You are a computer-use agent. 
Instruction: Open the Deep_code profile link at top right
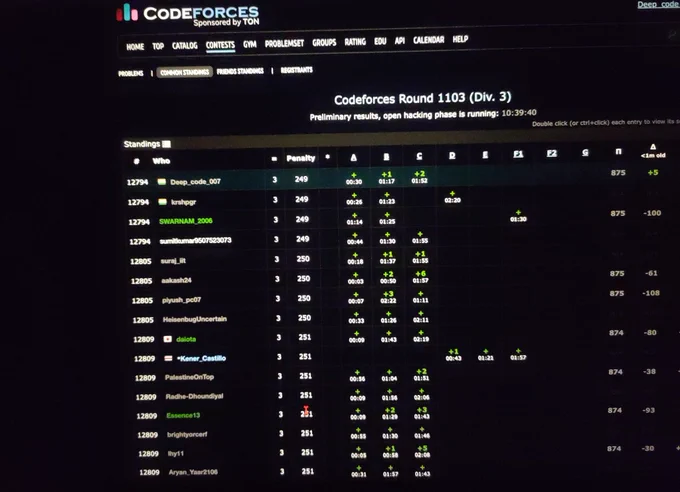click(x=658, y=4)
